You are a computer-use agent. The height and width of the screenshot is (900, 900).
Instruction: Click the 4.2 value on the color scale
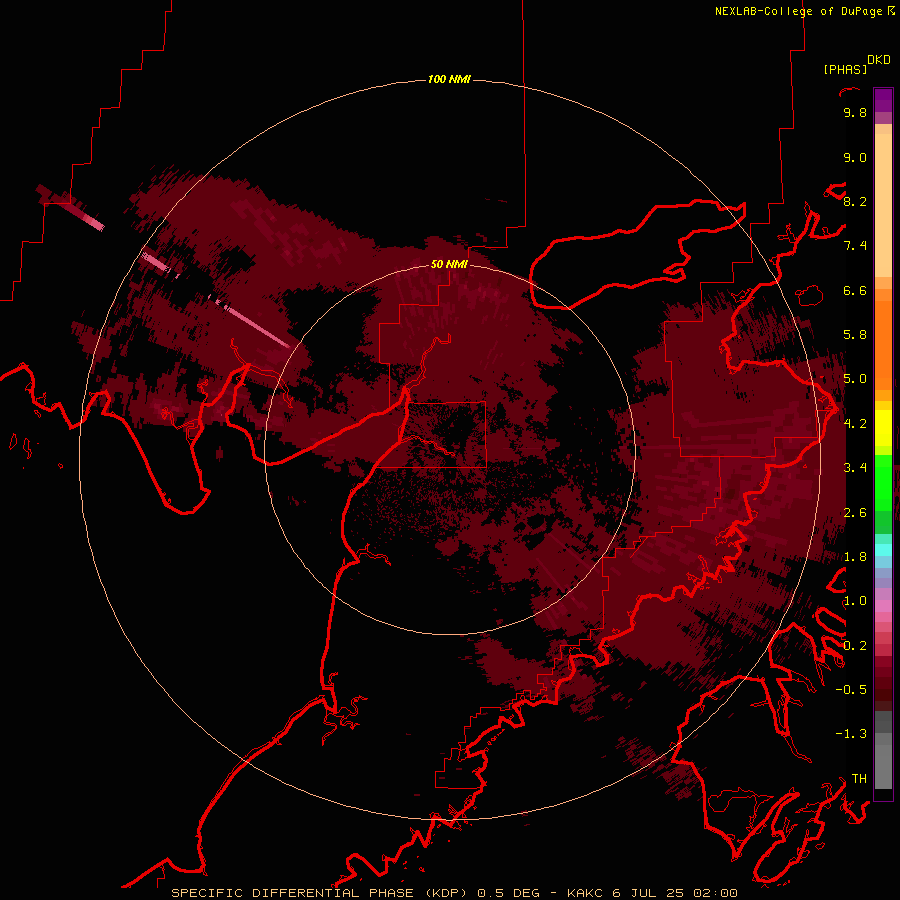(x=855, y=424)
